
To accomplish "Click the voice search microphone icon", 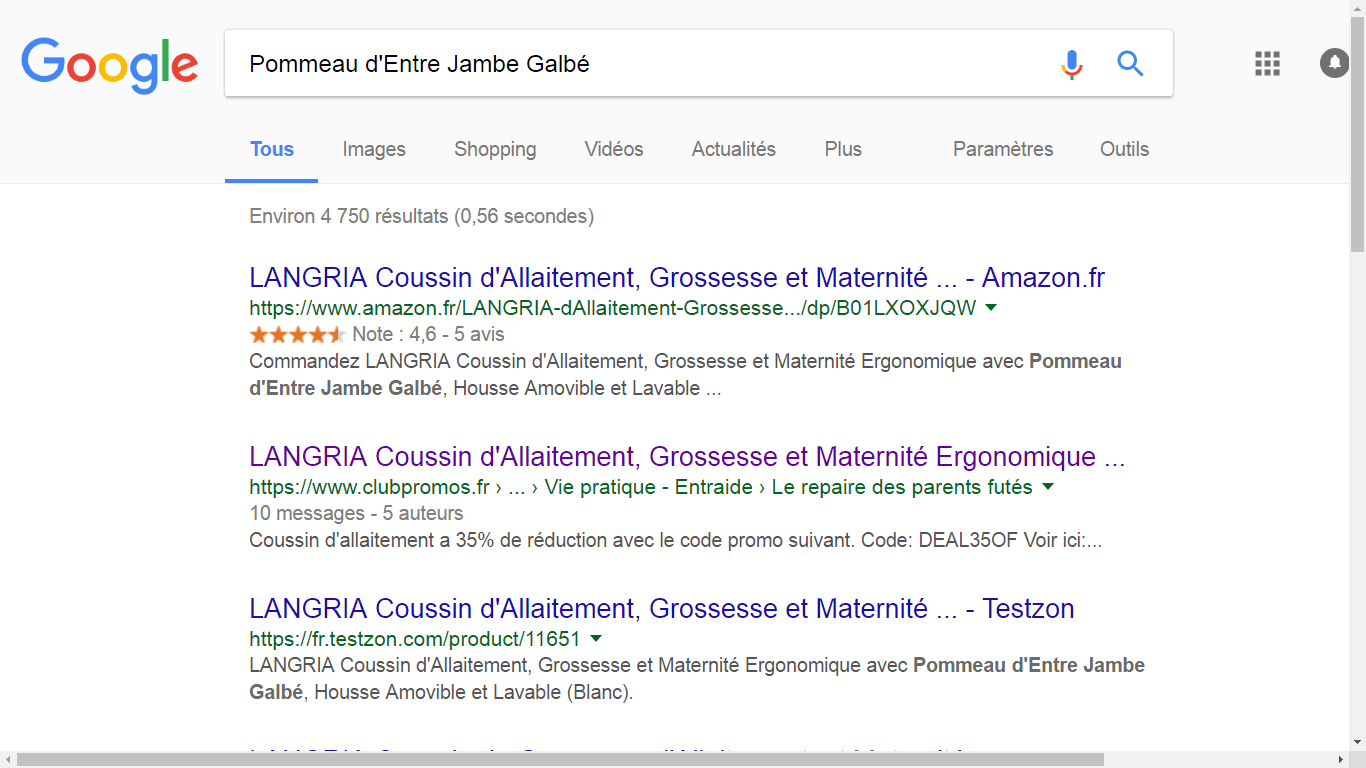I will point(1071,64).
